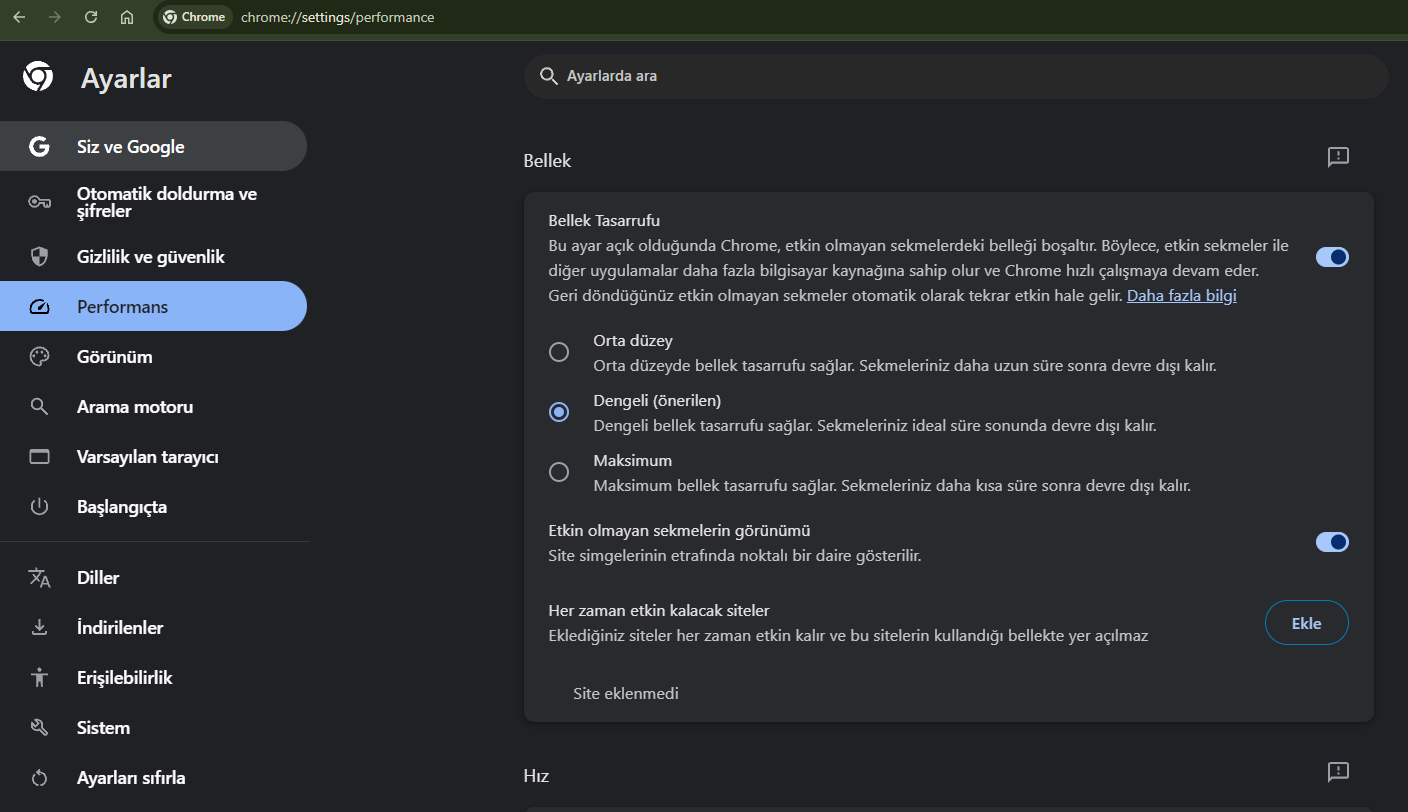Image resolution: width=1408 pixels, height=812 pixels.
Task: Click the Görünüm palette icon
Action: click(39, 357)
